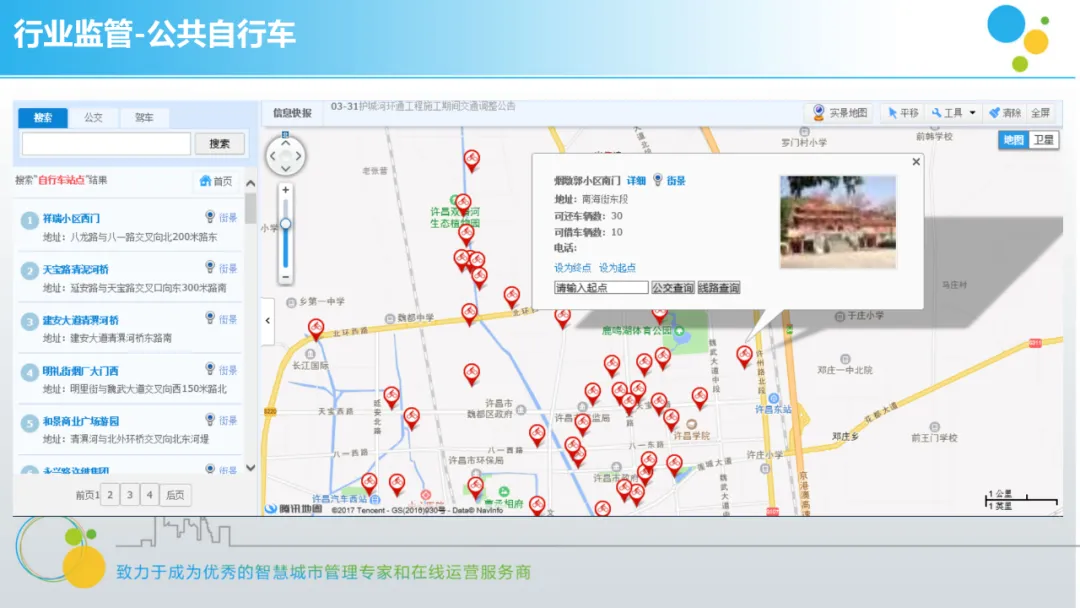Viewport: 1080px width, 608px height.
Task: Close the station info popup
Action: tap(916, 162)
